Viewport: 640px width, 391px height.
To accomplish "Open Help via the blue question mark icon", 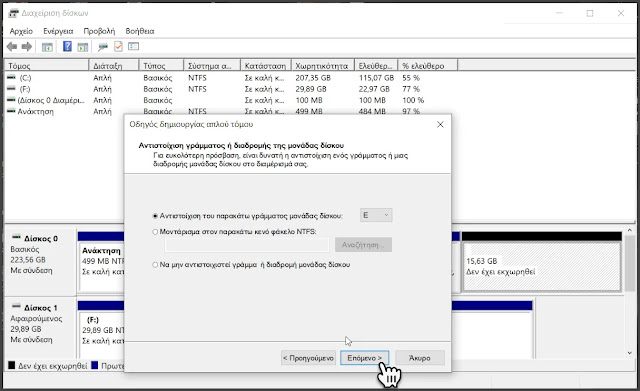I will [67, 47].
